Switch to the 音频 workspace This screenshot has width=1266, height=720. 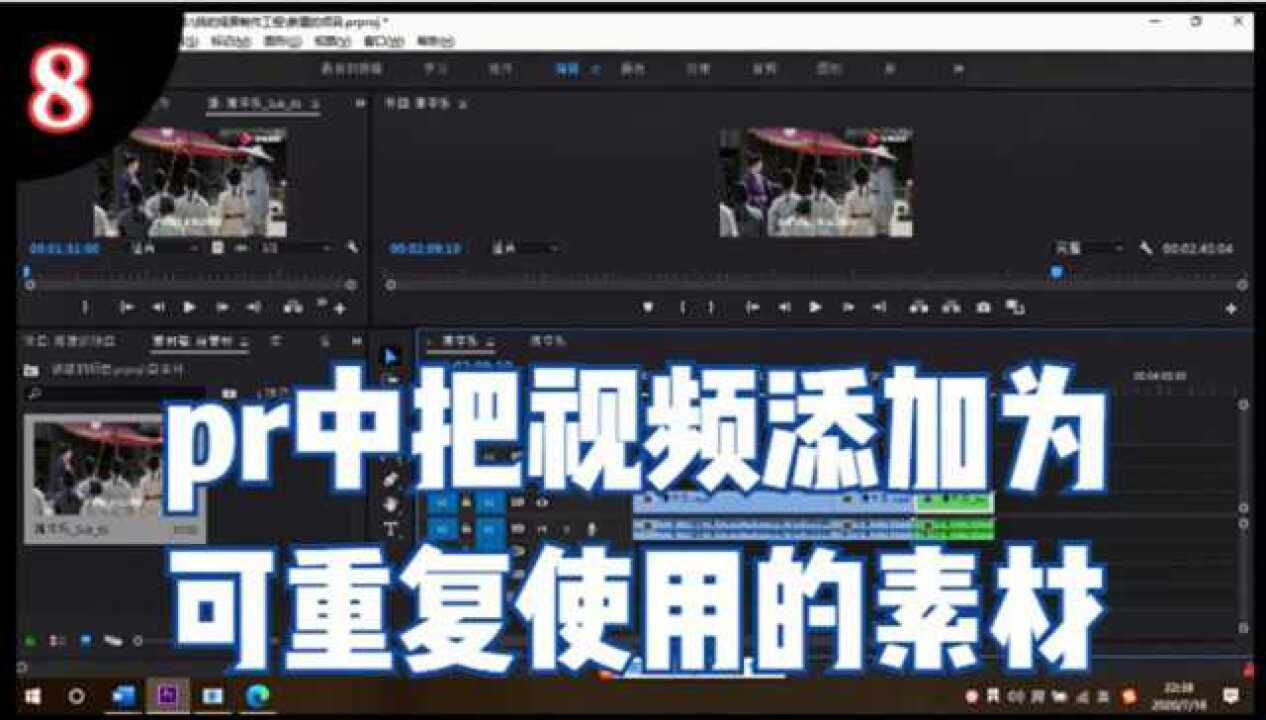(764, 69)
